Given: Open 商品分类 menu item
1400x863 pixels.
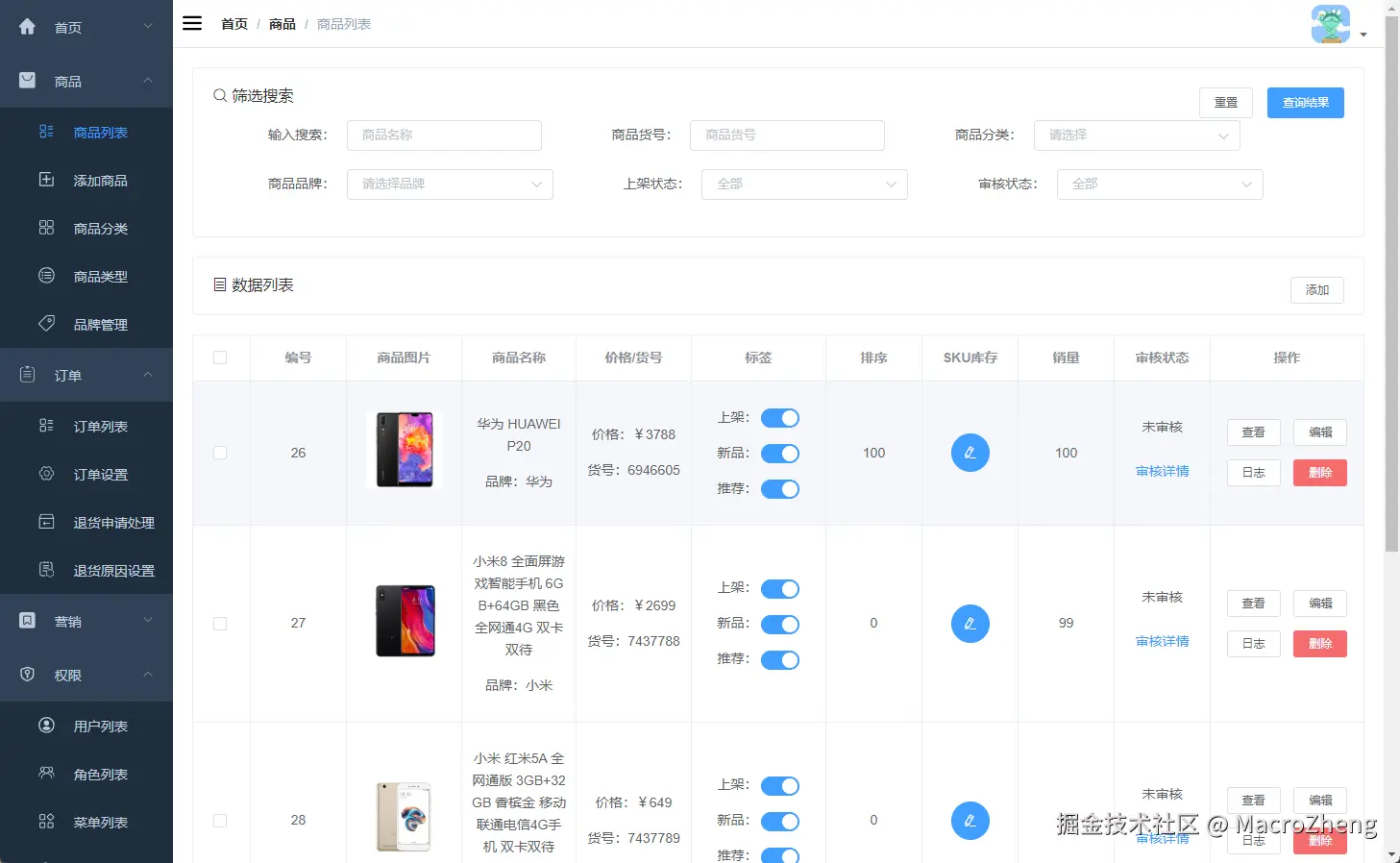Looking at the screenshot, I should tap(86, 229).
